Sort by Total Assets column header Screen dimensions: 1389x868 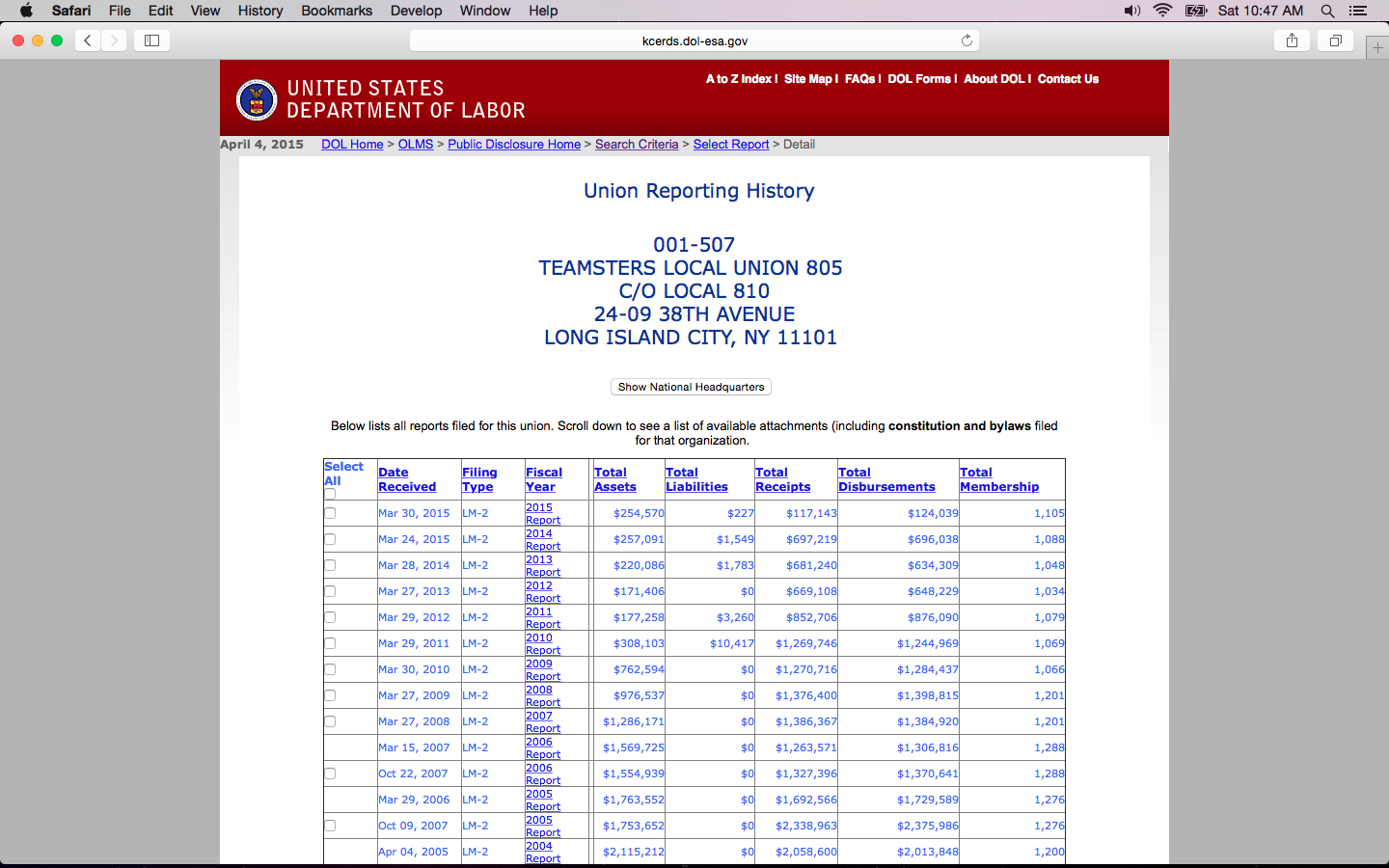(615, 479)
